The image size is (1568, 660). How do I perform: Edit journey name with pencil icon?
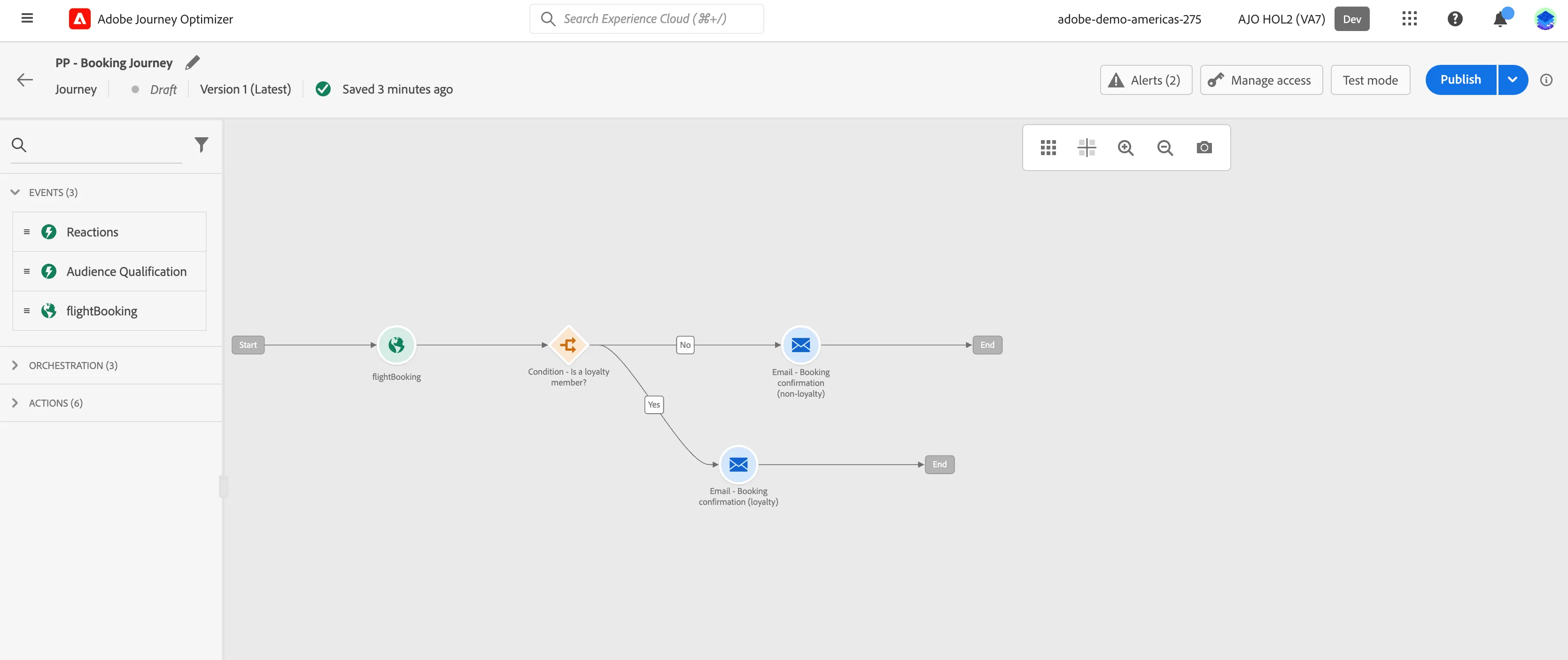[x=192, y=62]
